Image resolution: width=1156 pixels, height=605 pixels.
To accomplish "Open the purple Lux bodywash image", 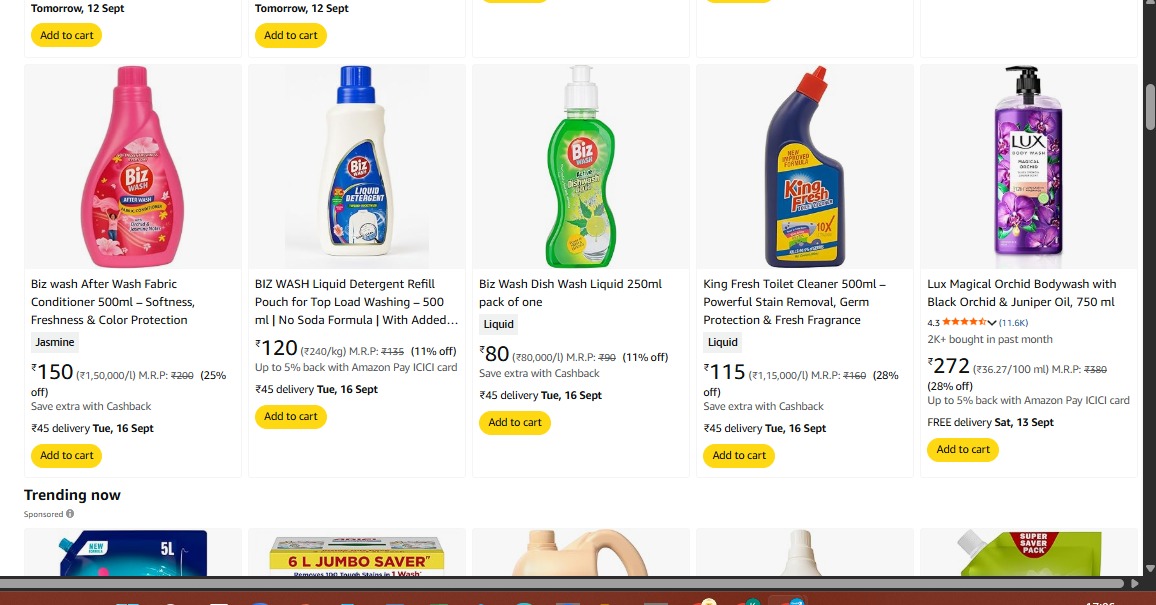I will tap(1028, 167).
